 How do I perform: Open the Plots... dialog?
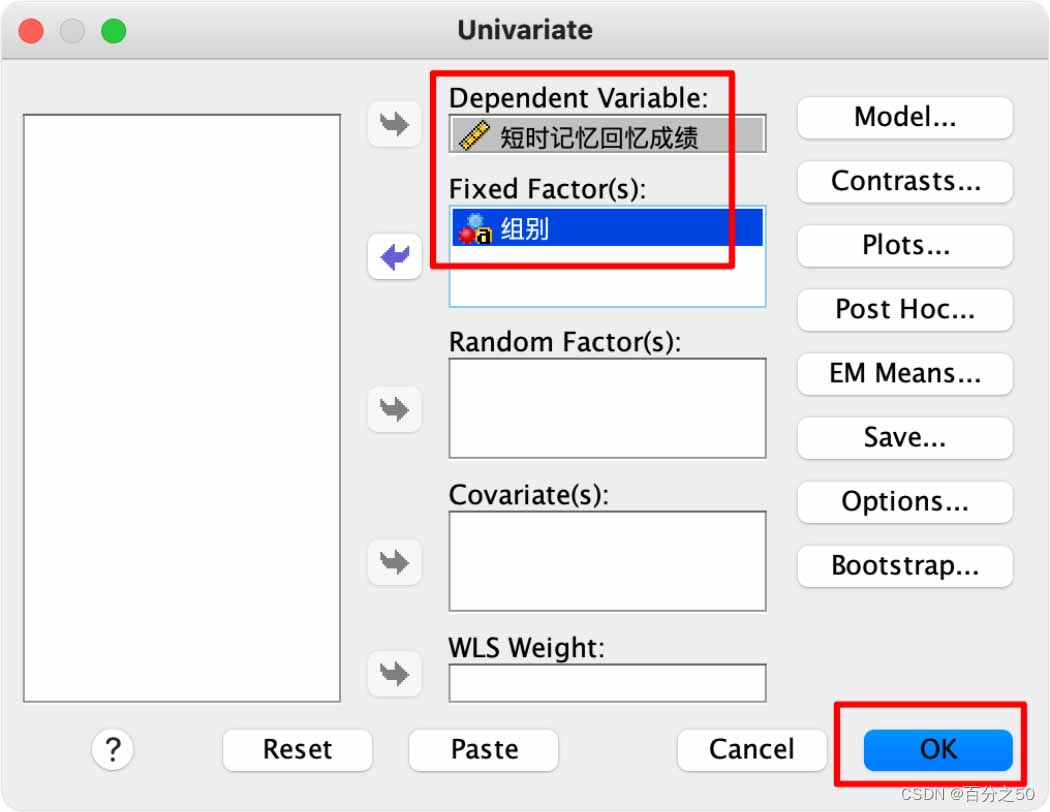905,246
